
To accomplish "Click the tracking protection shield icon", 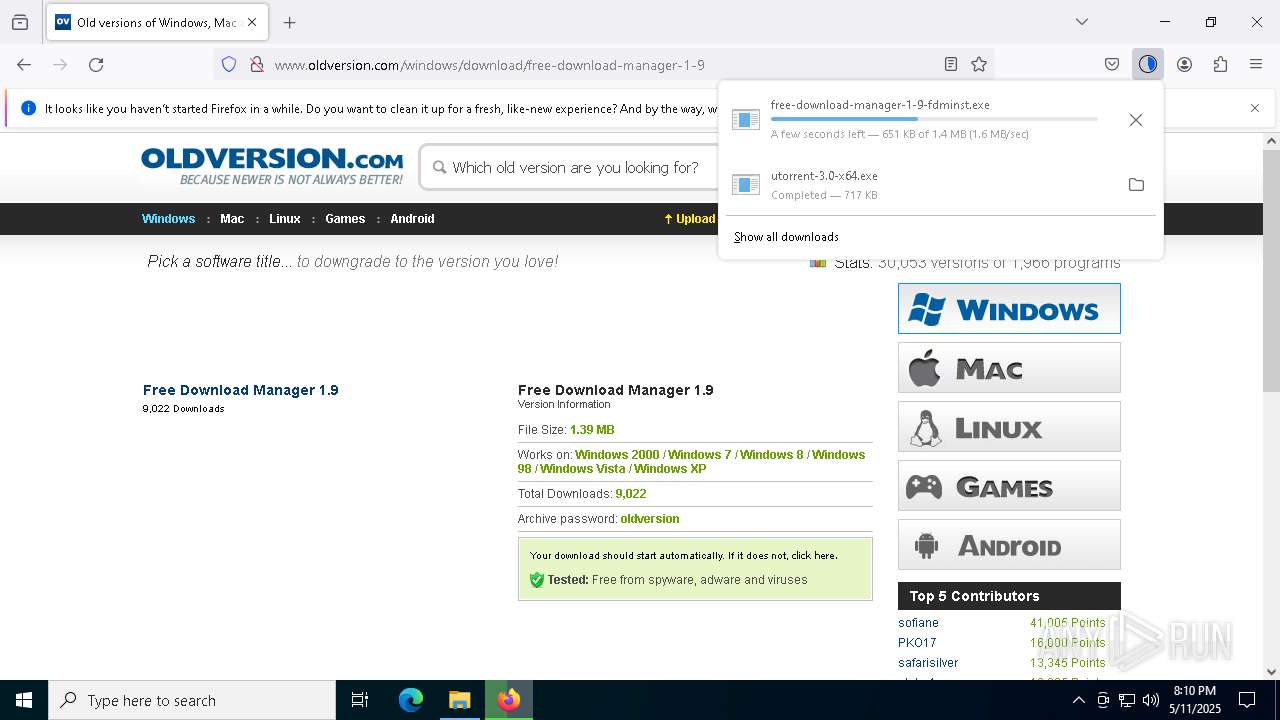I will click(229, 64).
